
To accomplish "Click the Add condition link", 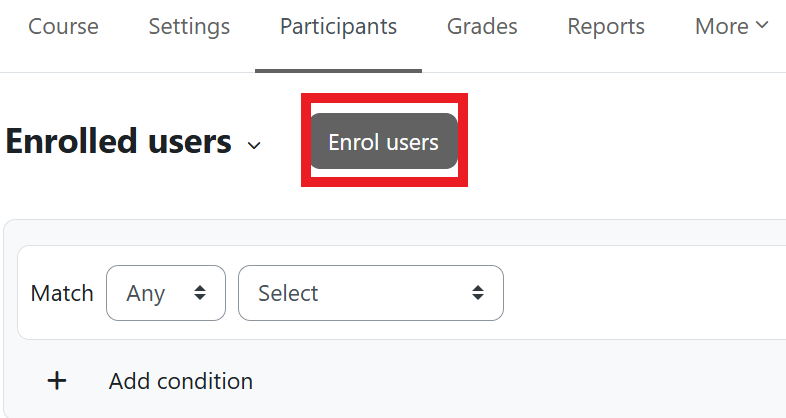I will click(180, 381).
